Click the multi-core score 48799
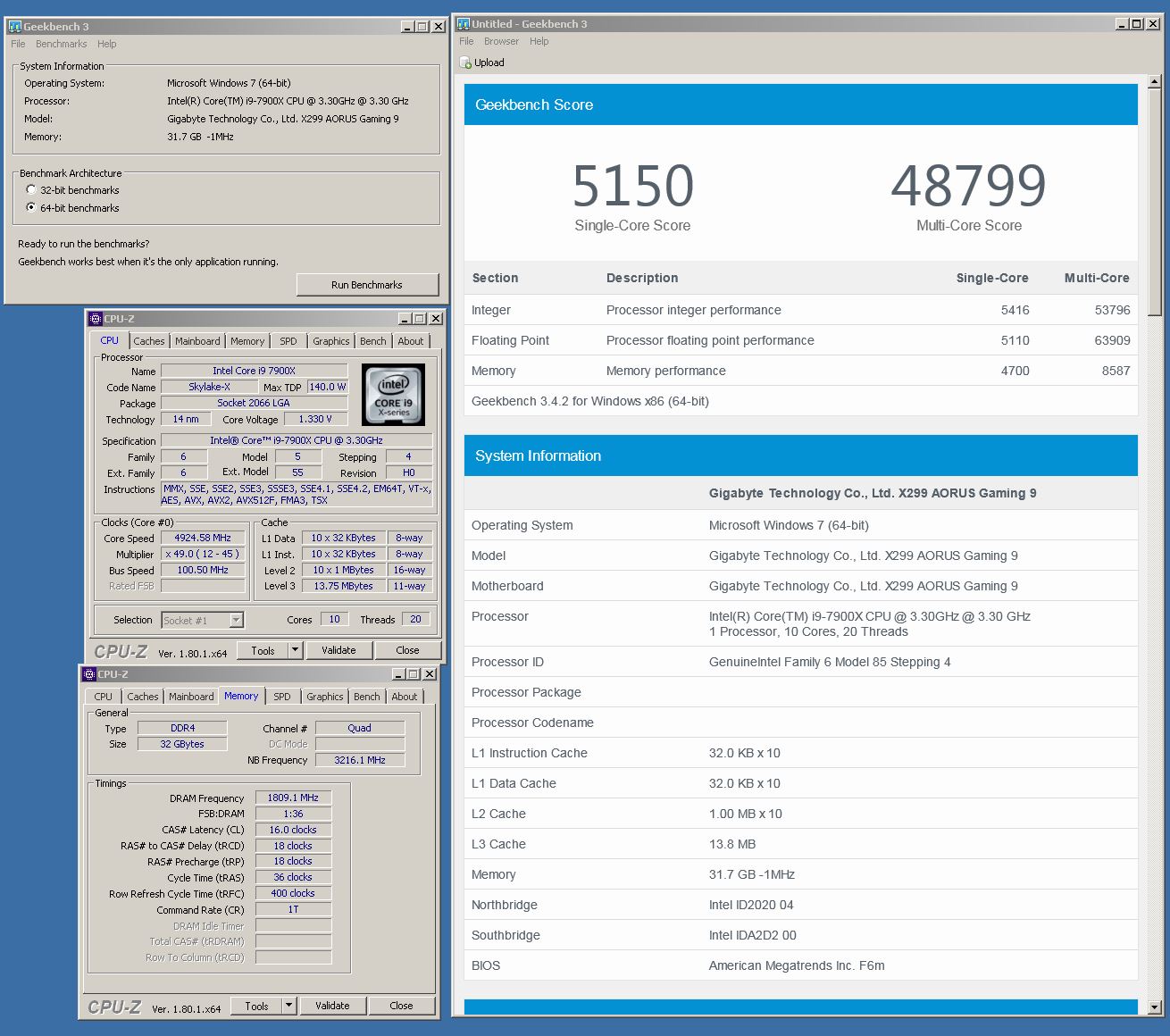The width and height of the screenshot is (1170, 1036). [968, 185]
